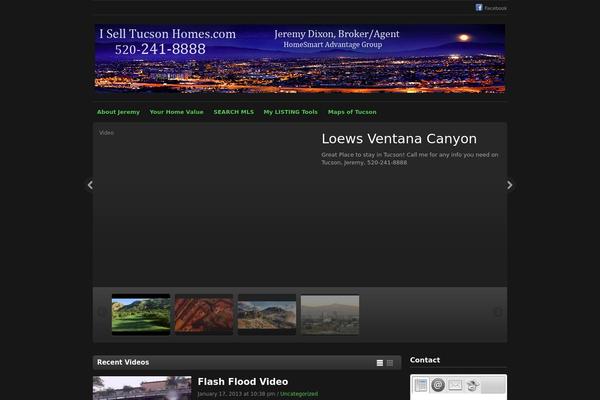The height and width of the screenshot is (400, 600).
Task: Click the Loews Ventana Canyon title
Action: pos(399,139)
